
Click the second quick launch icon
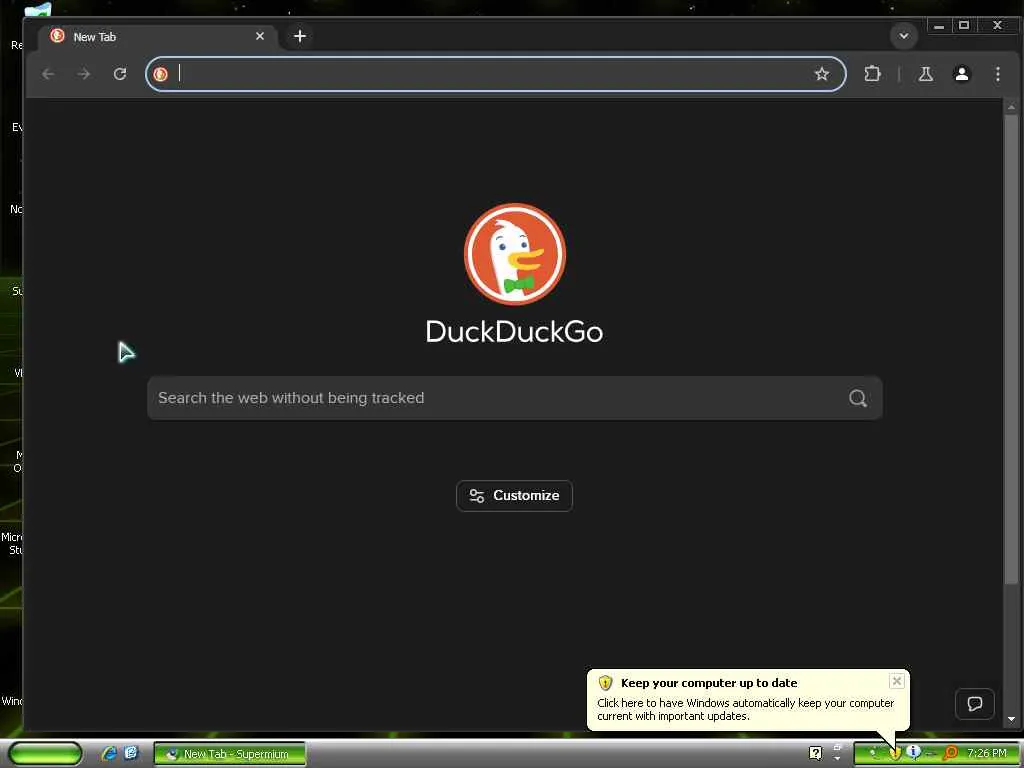[131, 753]
